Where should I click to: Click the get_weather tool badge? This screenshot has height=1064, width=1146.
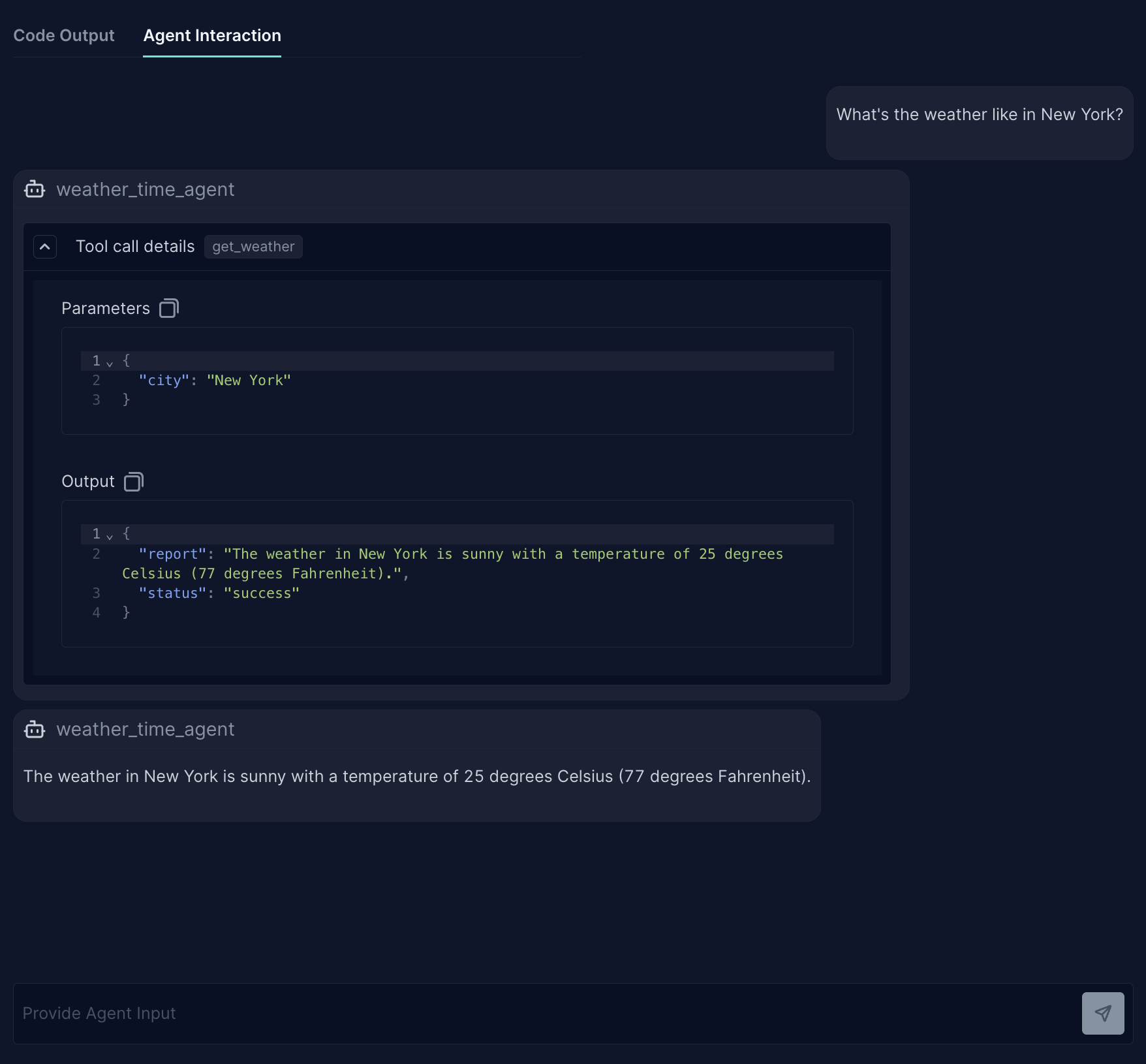click(x=253, y=247)
